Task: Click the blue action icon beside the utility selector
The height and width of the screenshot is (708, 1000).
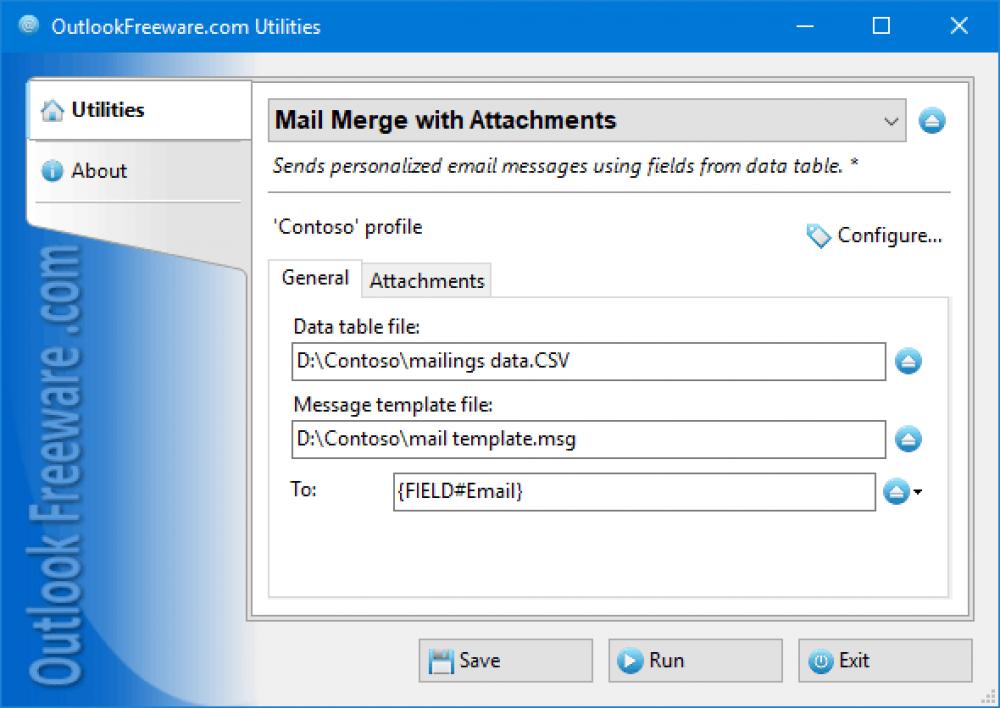Action: [x=932, y=120]
